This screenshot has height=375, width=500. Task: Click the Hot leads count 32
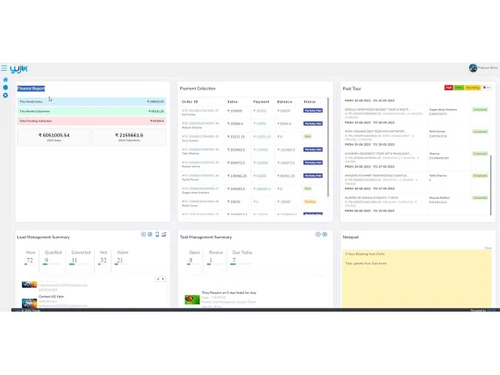click(x=103, y=260)
